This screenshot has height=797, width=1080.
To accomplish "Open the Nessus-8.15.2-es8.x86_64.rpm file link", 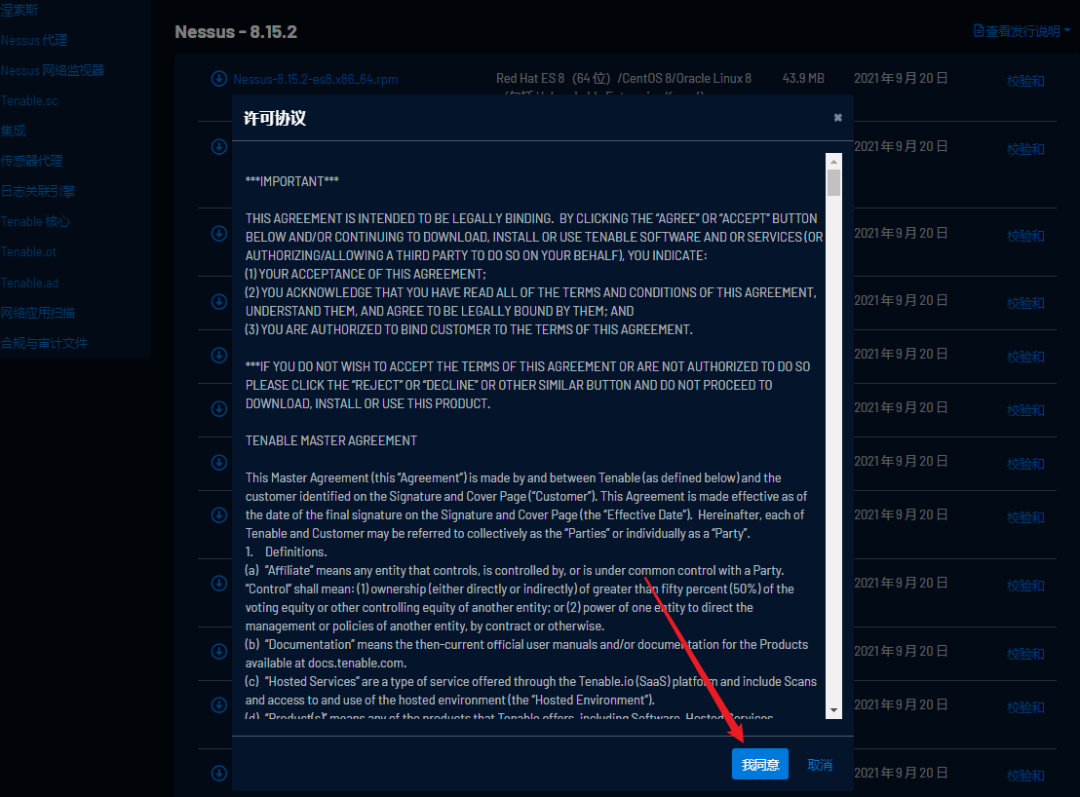I will [315, 79].
